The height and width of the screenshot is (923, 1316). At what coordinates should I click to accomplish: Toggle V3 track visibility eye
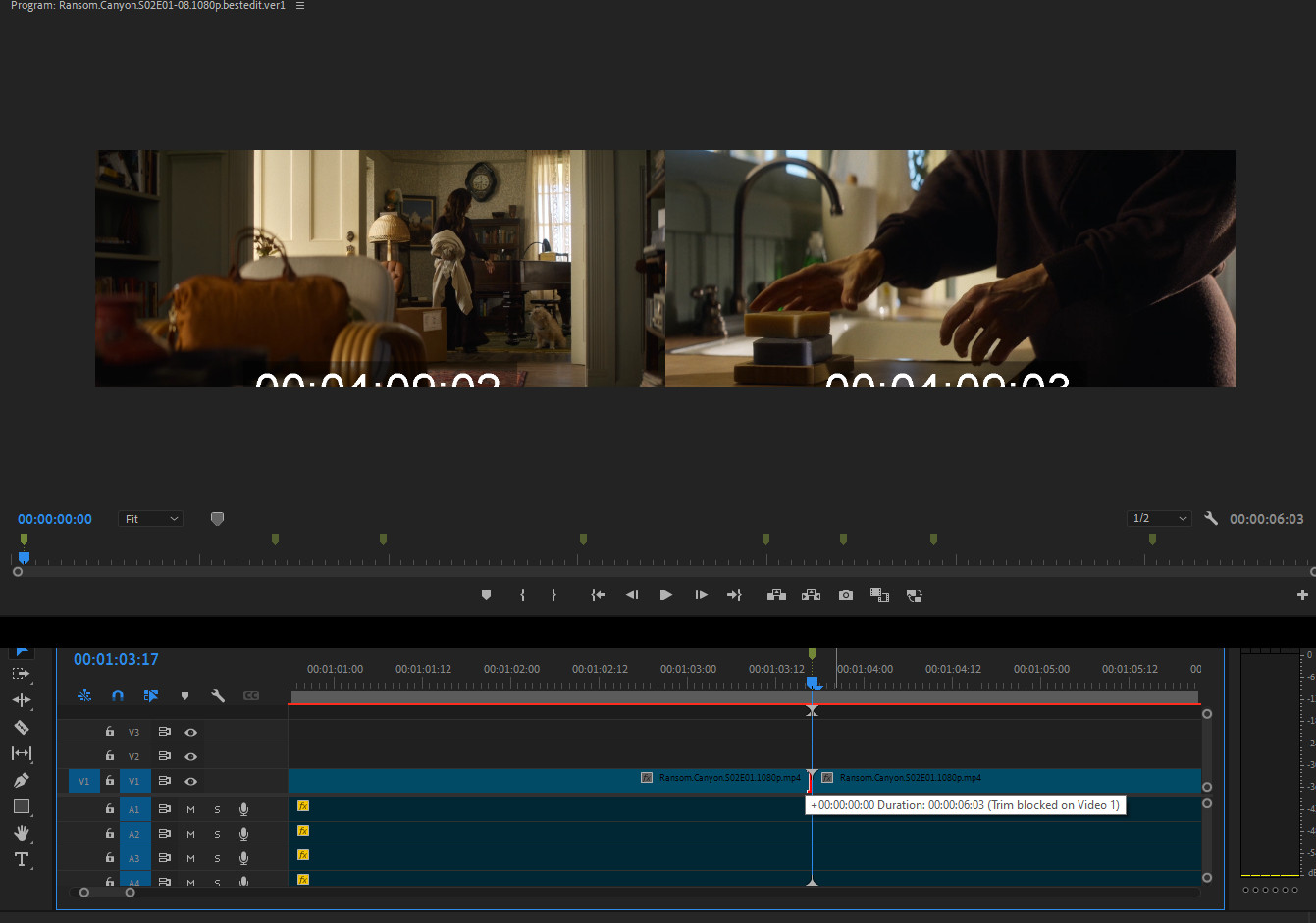[191, 732]
